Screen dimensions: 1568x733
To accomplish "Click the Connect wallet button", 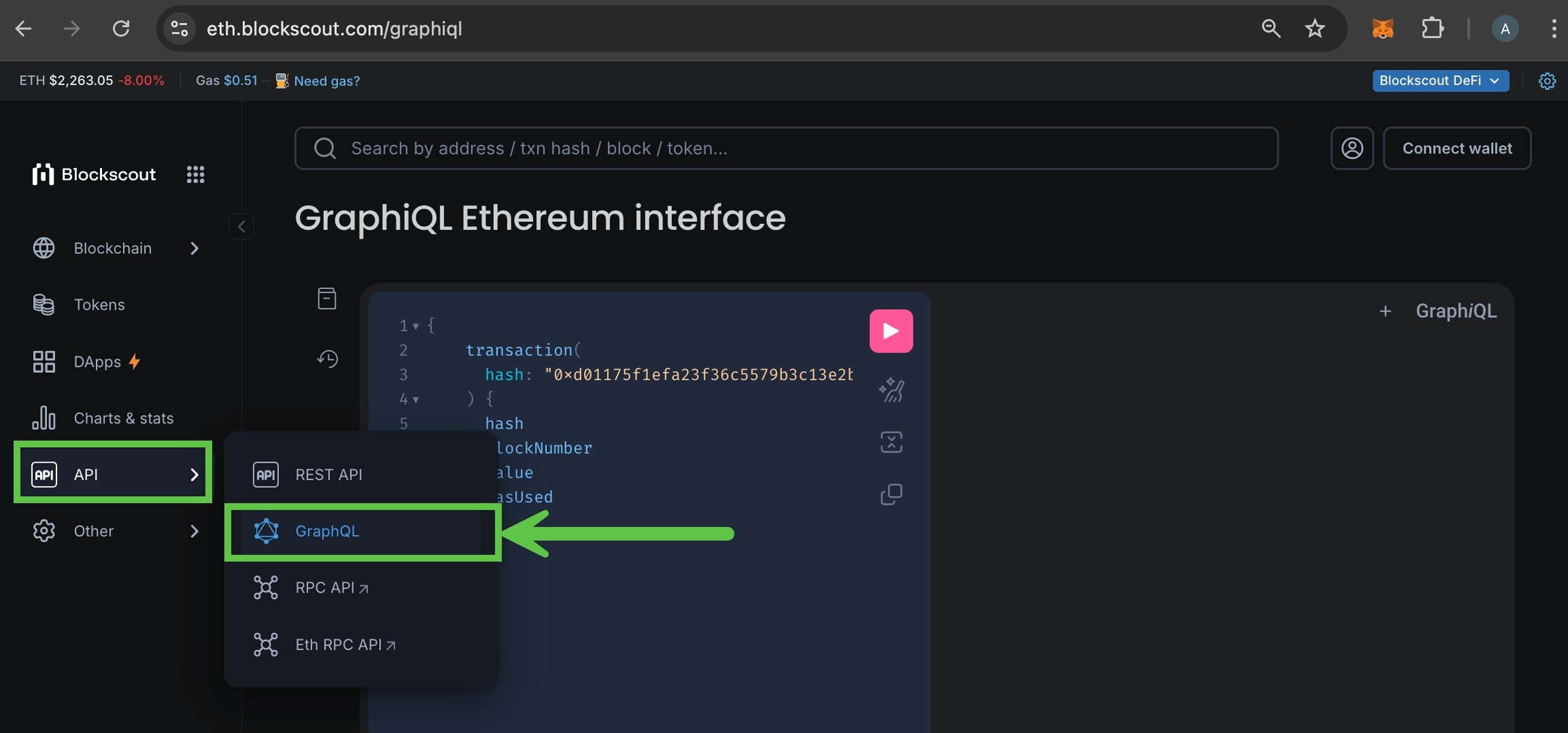I will click(x=1457, y=148).
